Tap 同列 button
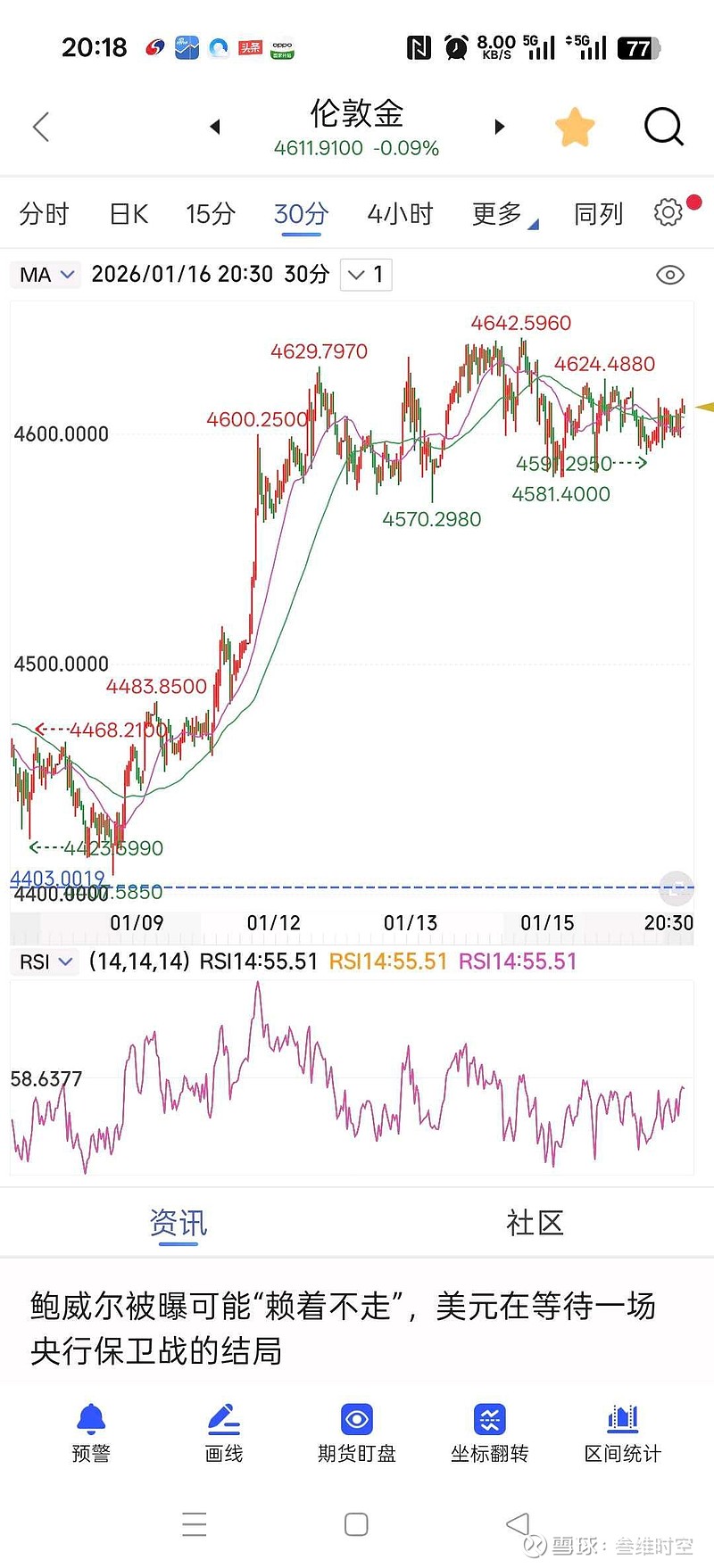714x1568 pixels. click(598, 214)
